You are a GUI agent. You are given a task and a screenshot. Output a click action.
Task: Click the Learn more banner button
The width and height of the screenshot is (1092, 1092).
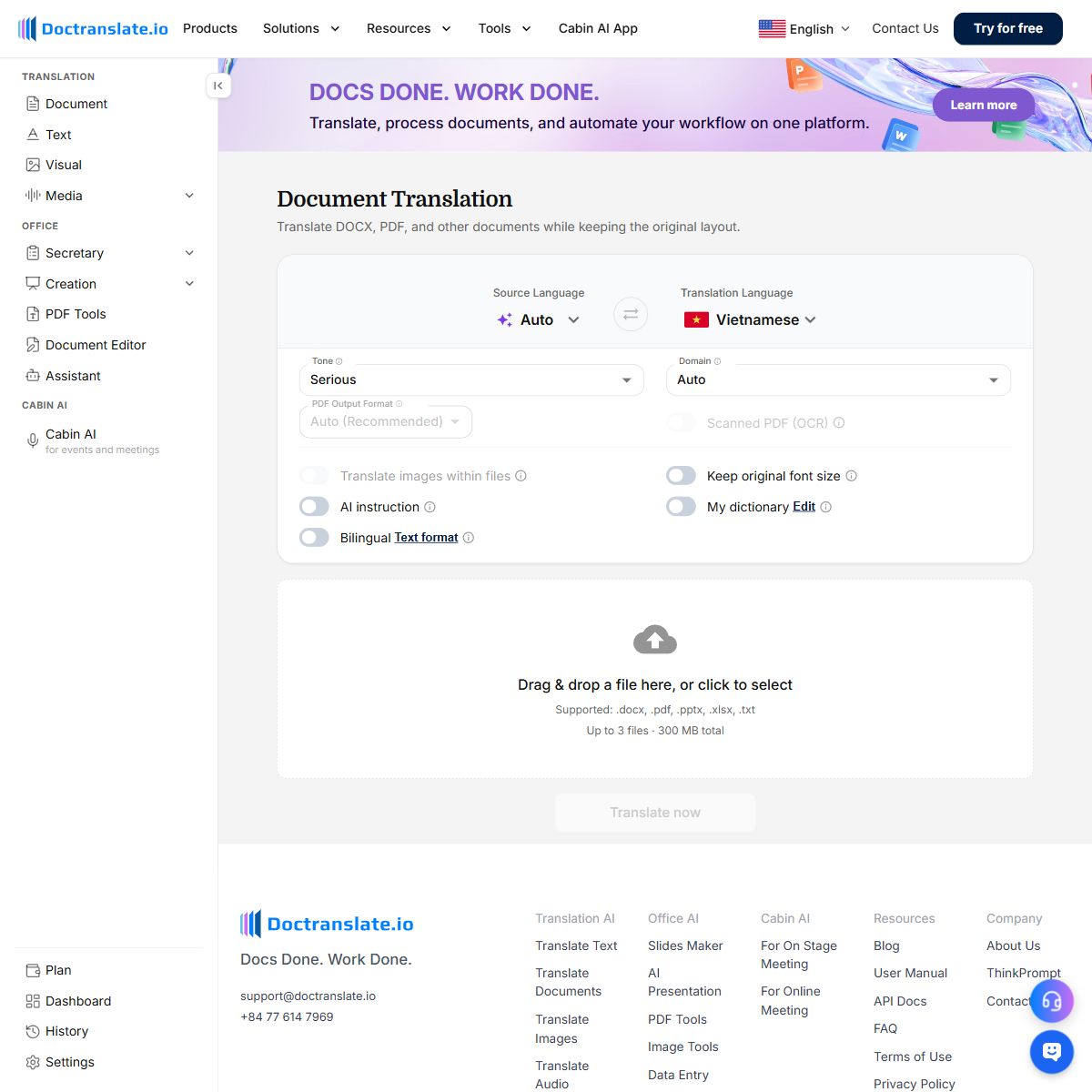click(x=984, y=105)
